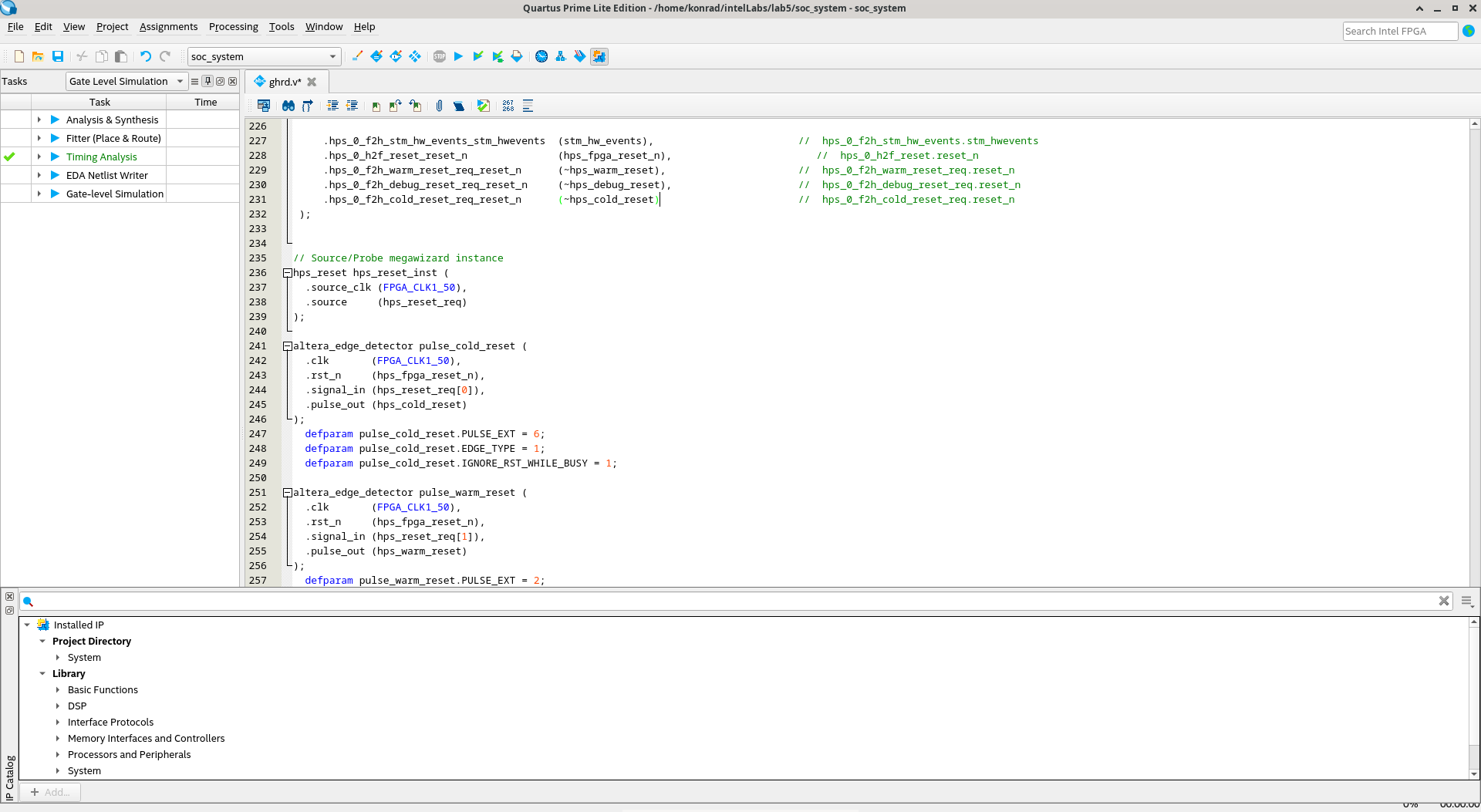Viewport: 1481px width, 812px height.
Task: Float the Tasks panel window
Action: click(220, 81)
